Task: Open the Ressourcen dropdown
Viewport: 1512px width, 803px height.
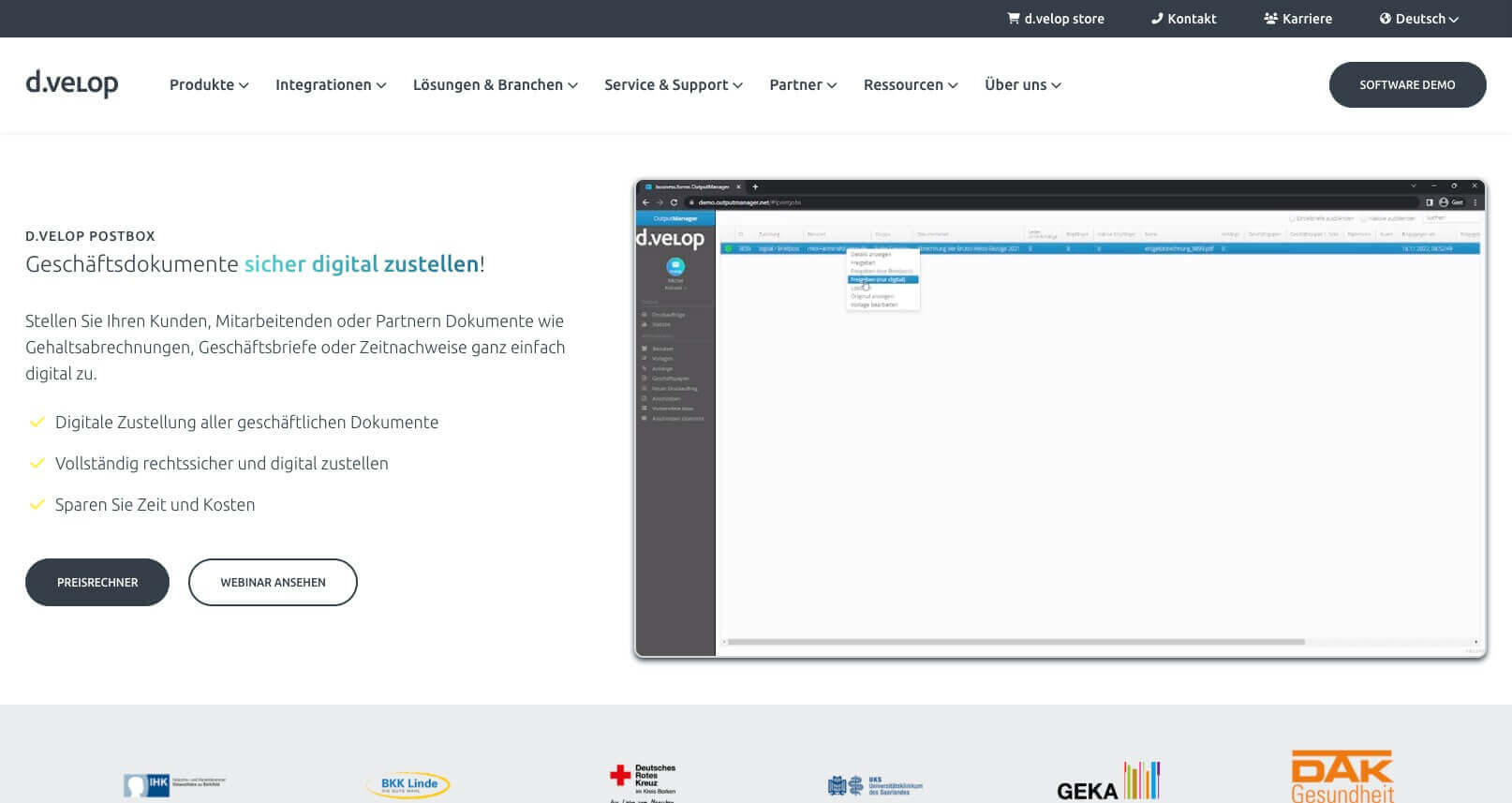Action: (911, 84)
